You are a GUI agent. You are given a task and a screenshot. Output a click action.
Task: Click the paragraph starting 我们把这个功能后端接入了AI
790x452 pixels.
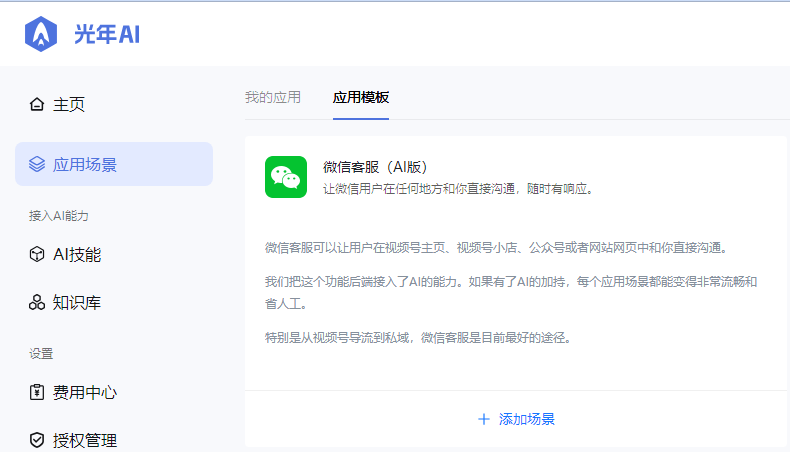[x=511, y=293]
